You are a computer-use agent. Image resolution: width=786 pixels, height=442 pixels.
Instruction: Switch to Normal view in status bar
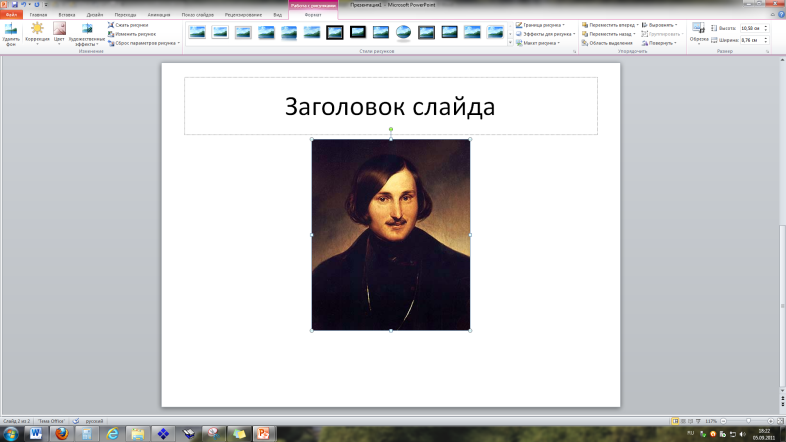(x=675, y=421)
